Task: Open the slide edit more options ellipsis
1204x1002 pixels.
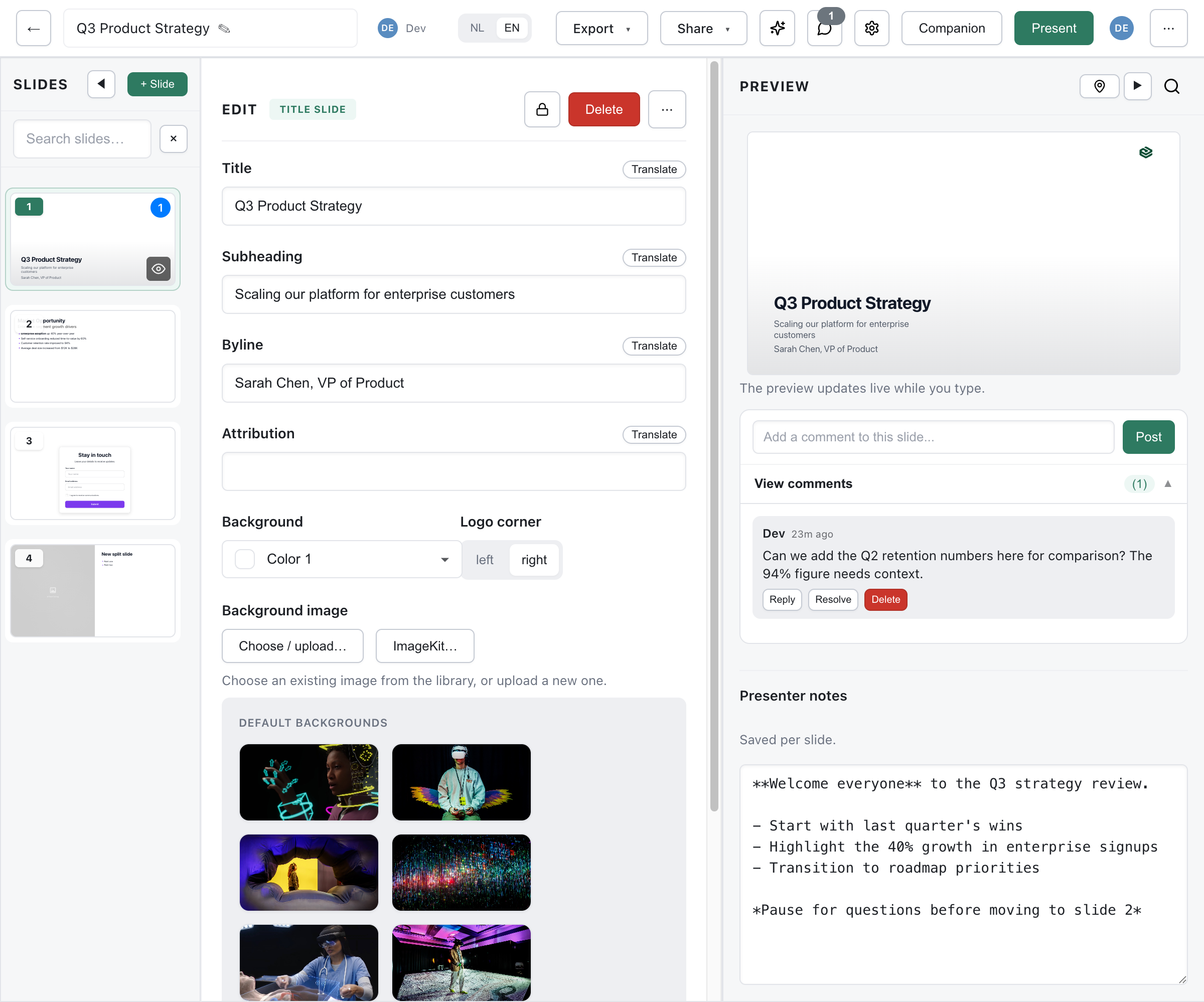Action: coord(667,109)
